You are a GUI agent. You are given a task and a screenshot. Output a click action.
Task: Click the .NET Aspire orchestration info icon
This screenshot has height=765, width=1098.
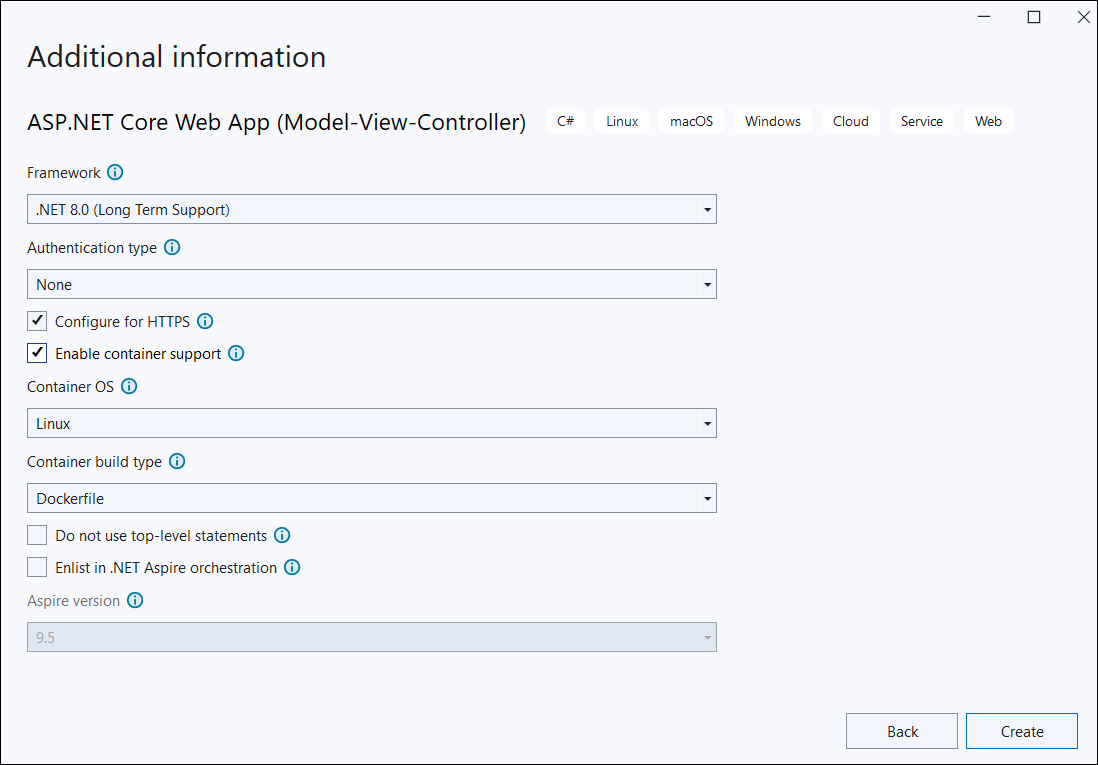291,567
